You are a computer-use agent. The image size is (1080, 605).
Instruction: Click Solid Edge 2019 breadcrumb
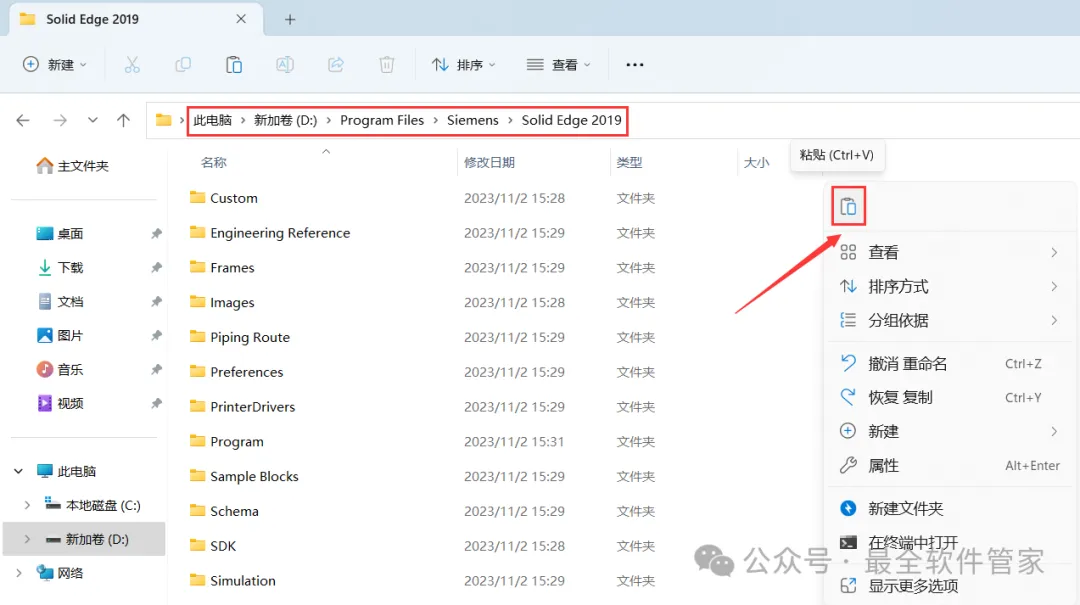tap(571, 121)
